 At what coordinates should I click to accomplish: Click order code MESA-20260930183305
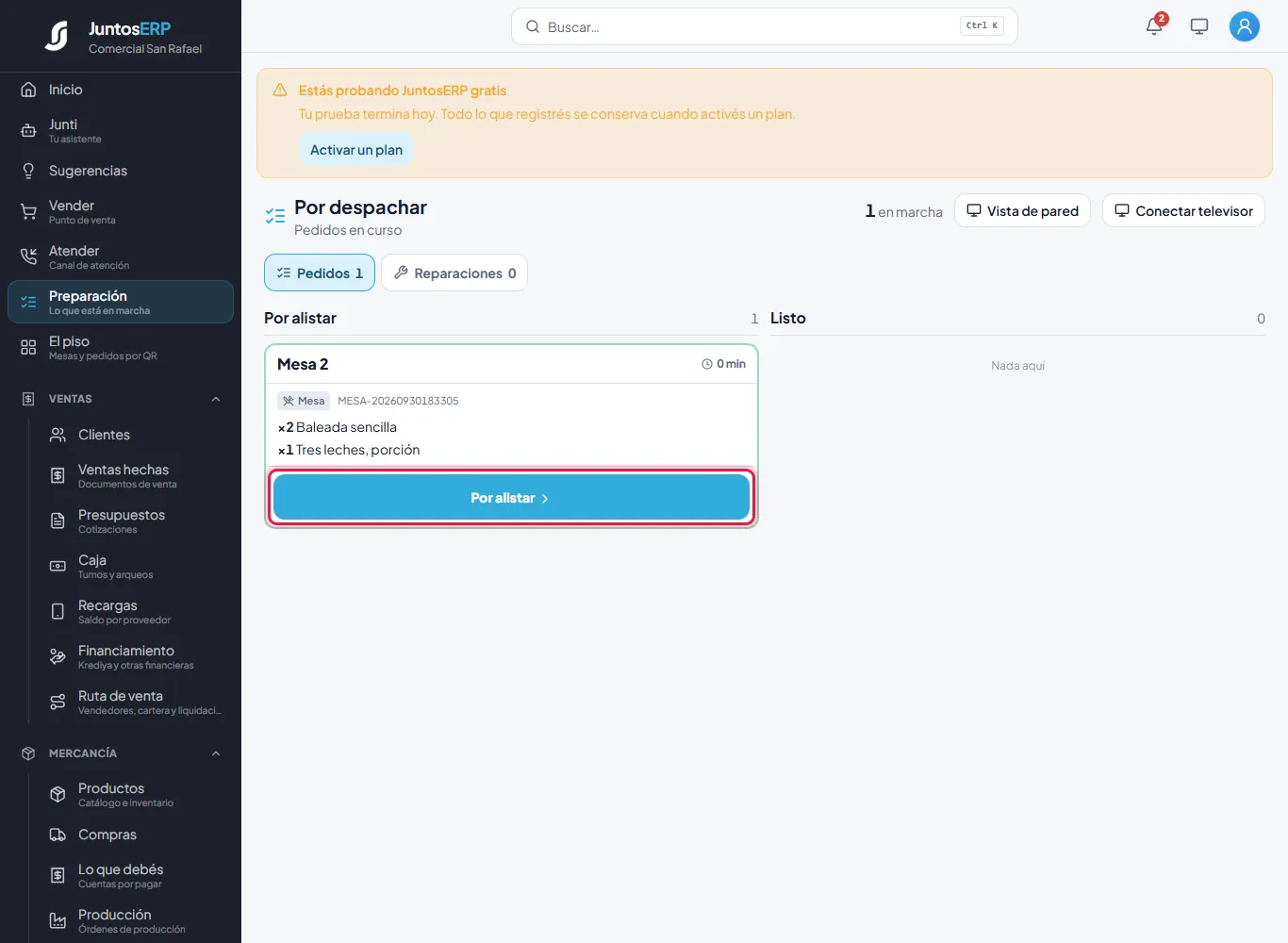coord(398,401)
